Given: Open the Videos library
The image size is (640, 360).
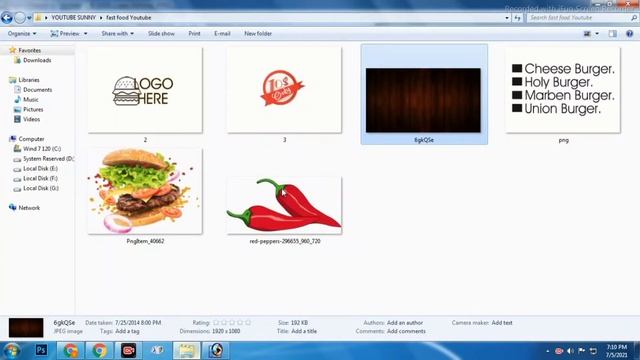Looking at the screenshot, I should [x=31, y=119].
